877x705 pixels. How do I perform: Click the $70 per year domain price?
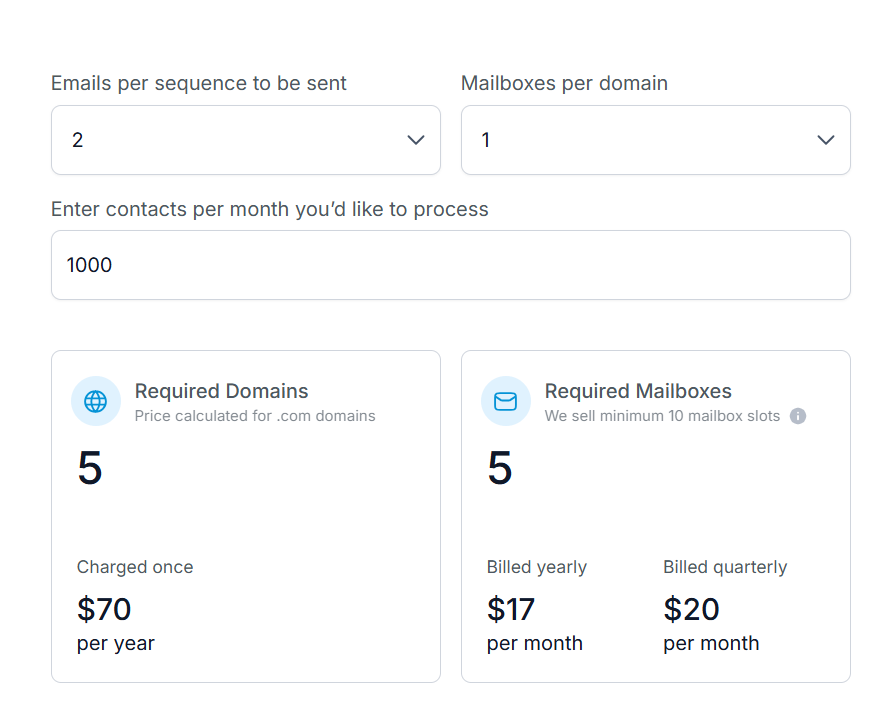104,609
